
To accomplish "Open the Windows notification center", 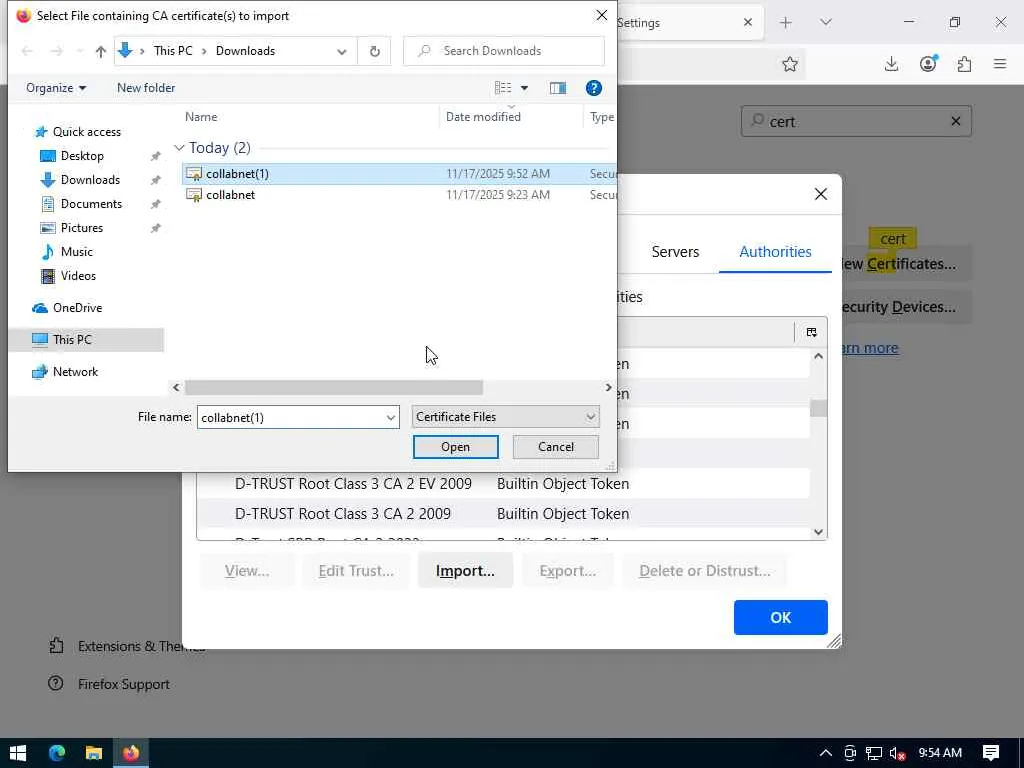I will (x=990, y=753).
